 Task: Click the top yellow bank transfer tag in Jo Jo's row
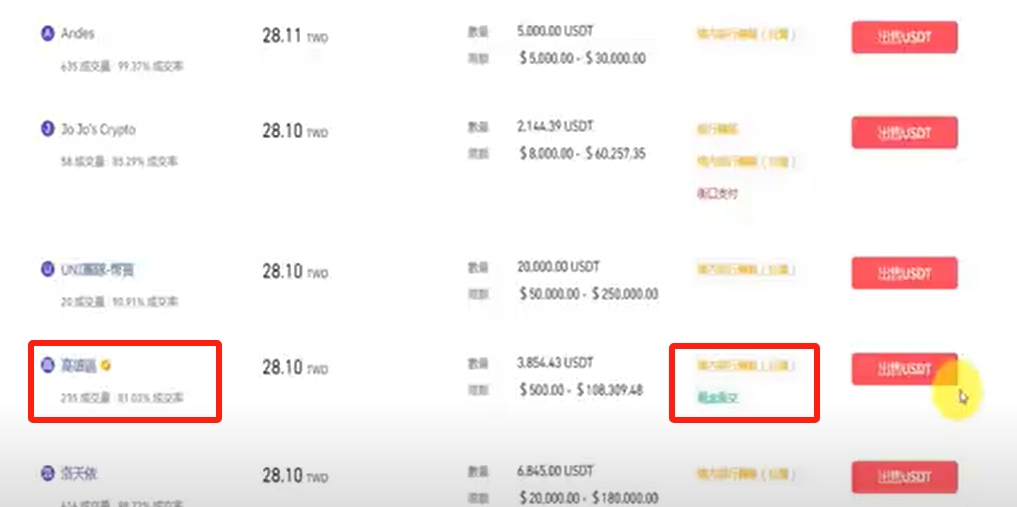pyautogui.click(x=718, y=129)
